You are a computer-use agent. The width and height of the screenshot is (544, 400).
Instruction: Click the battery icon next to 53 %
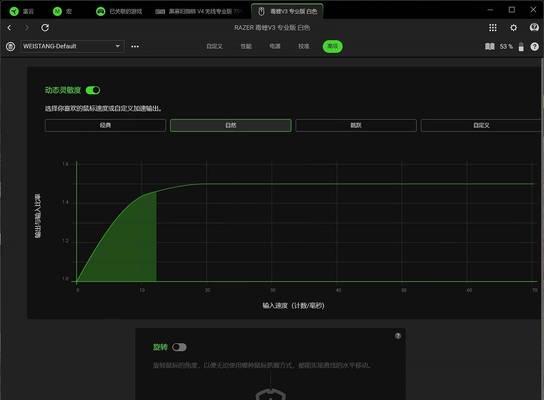521,46
